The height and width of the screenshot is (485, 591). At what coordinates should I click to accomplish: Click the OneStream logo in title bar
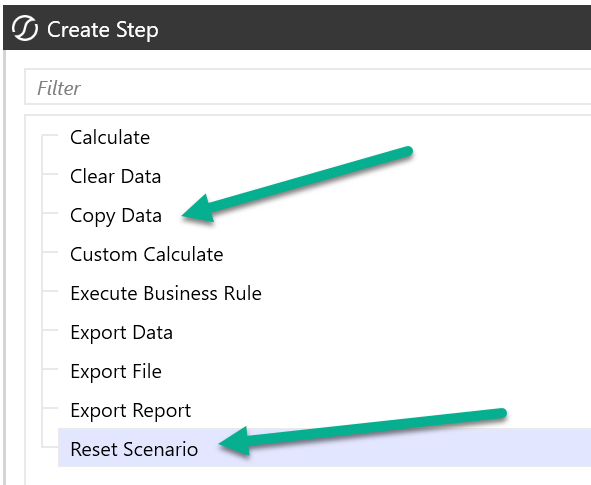[x=24, y=29]
